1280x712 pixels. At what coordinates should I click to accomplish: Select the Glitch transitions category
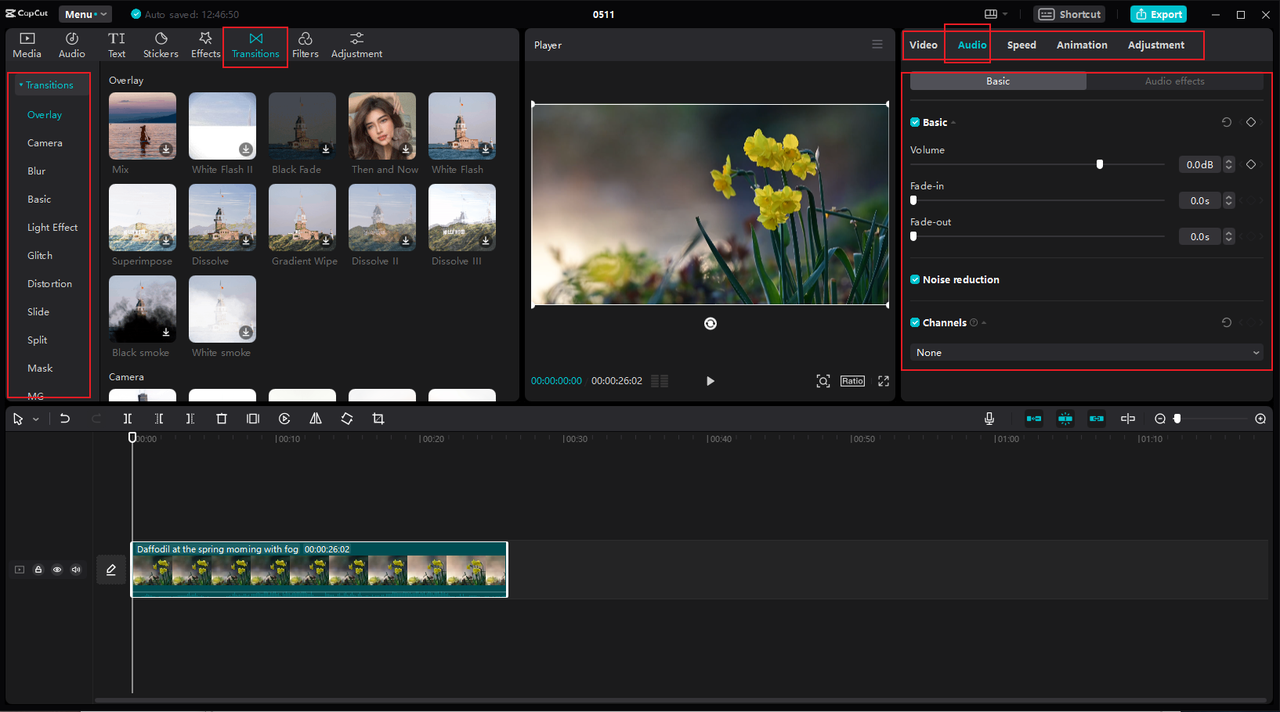pyautogui.click(x=40, y=256)
